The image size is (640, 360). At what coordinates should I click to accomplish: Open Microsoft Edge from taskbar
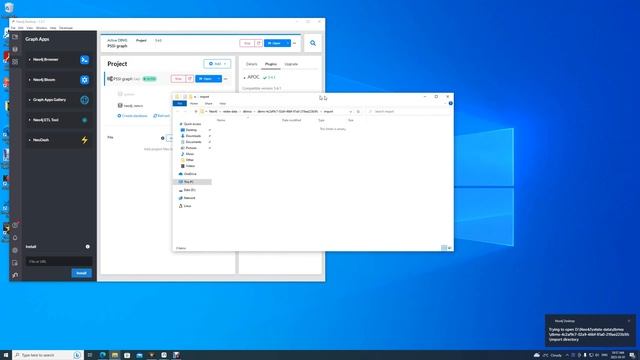pos(102,355)
